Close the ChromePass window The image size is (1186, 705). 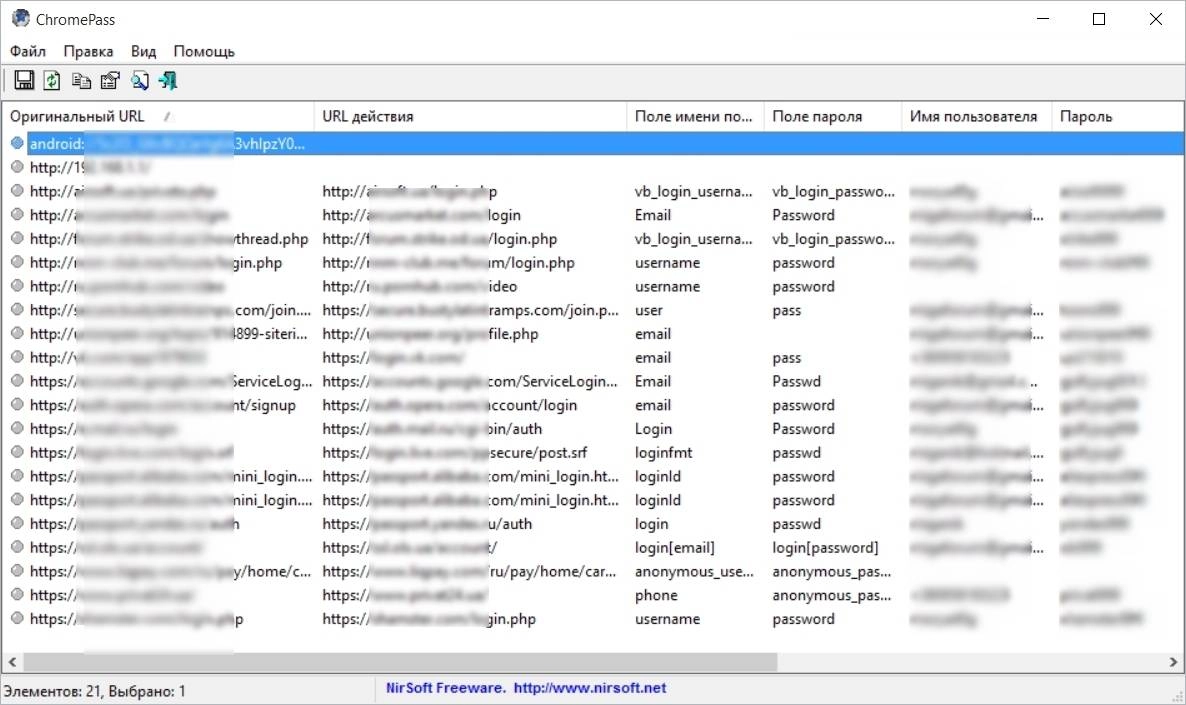point(1156,19)
